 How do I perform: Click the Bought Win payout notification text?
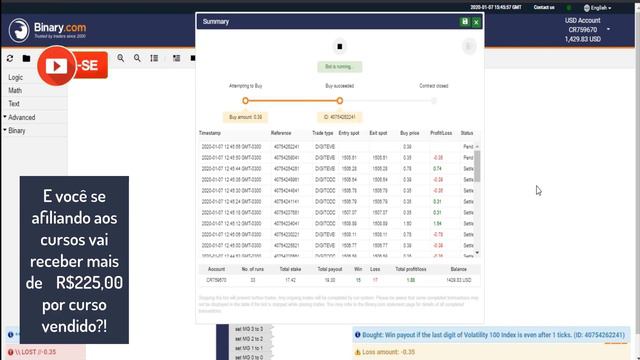point(493,335)
